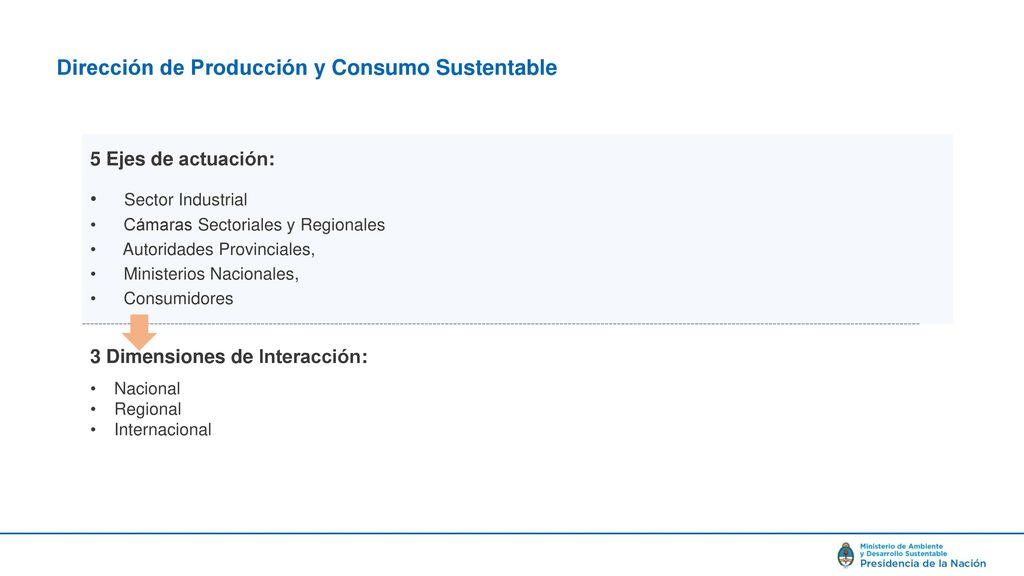Click the dashed divider line under 'Consumidores'
1024x576 pixels.
coord(500,324)
